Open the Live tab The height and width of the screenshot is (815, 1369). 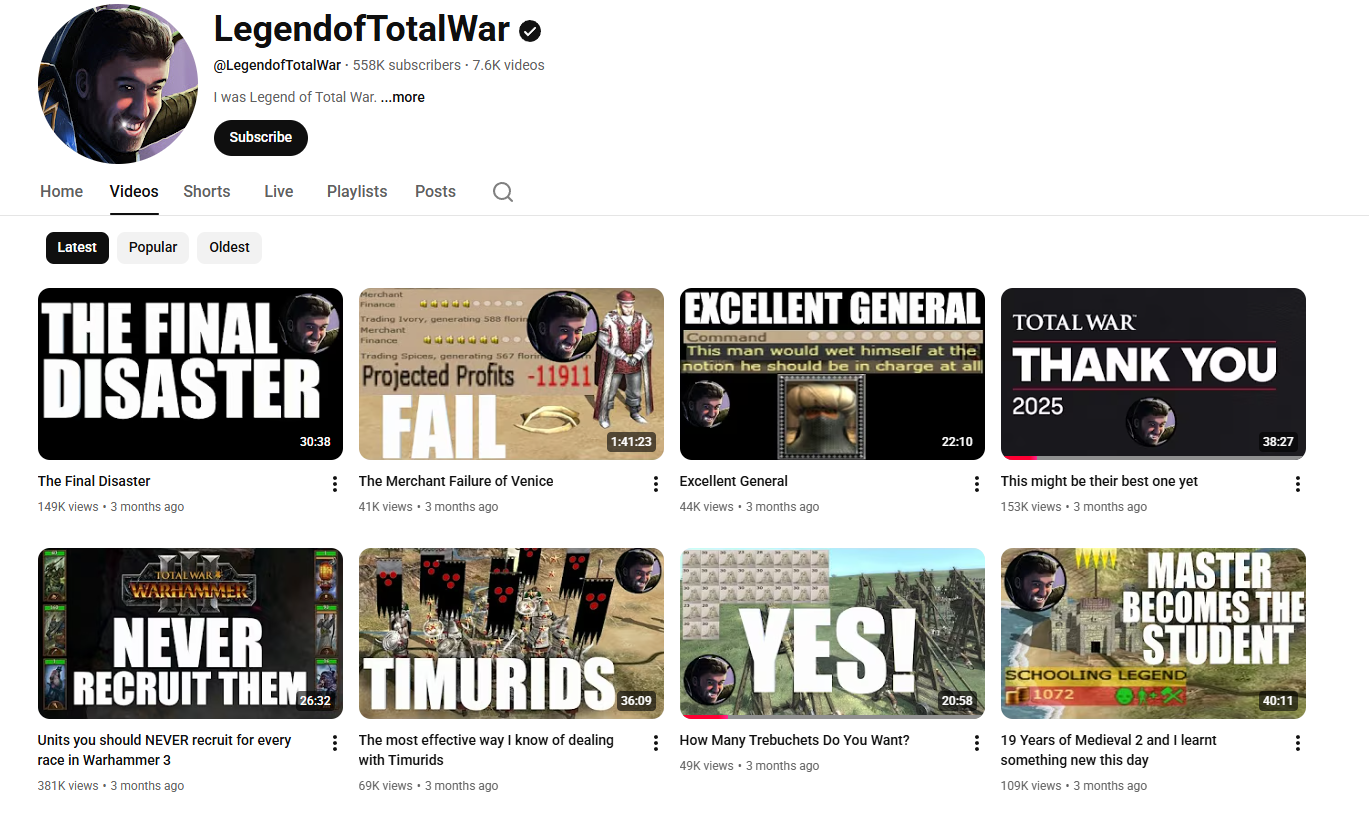(279, 191)
